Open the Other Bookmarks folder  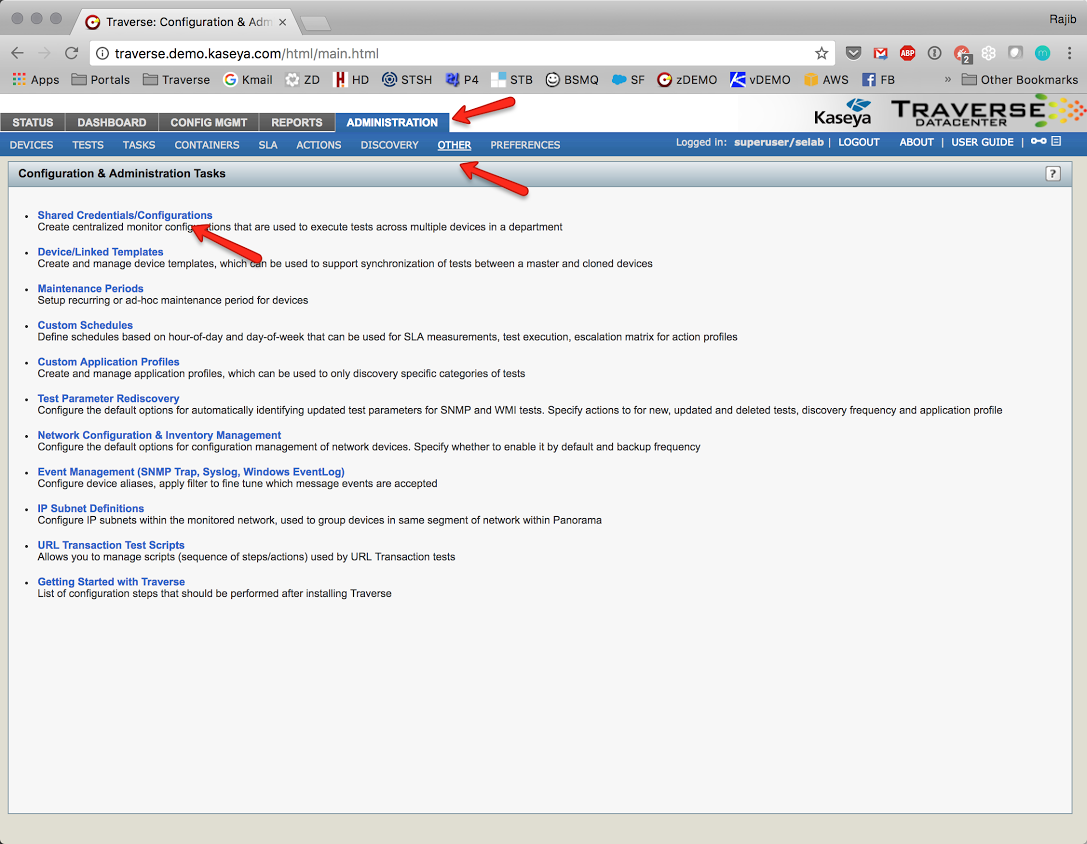tap(1020, 80)
